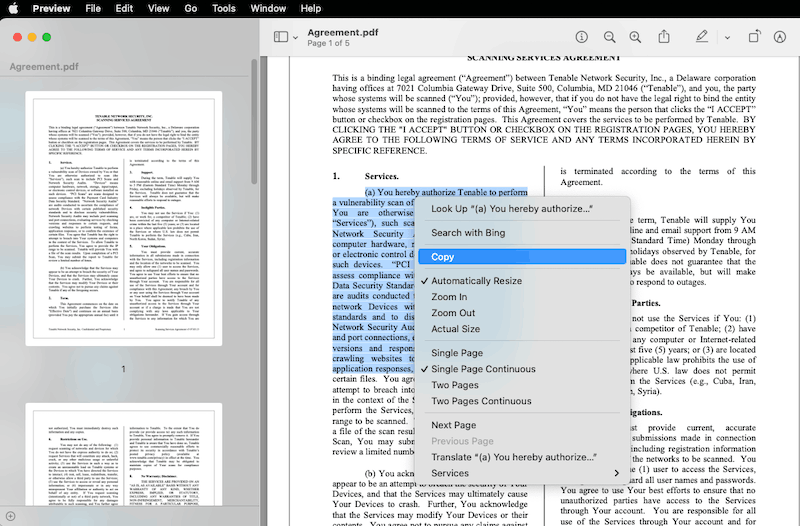Click the rotate page icon
Screen dimensions: 800x526
[753, 37]
